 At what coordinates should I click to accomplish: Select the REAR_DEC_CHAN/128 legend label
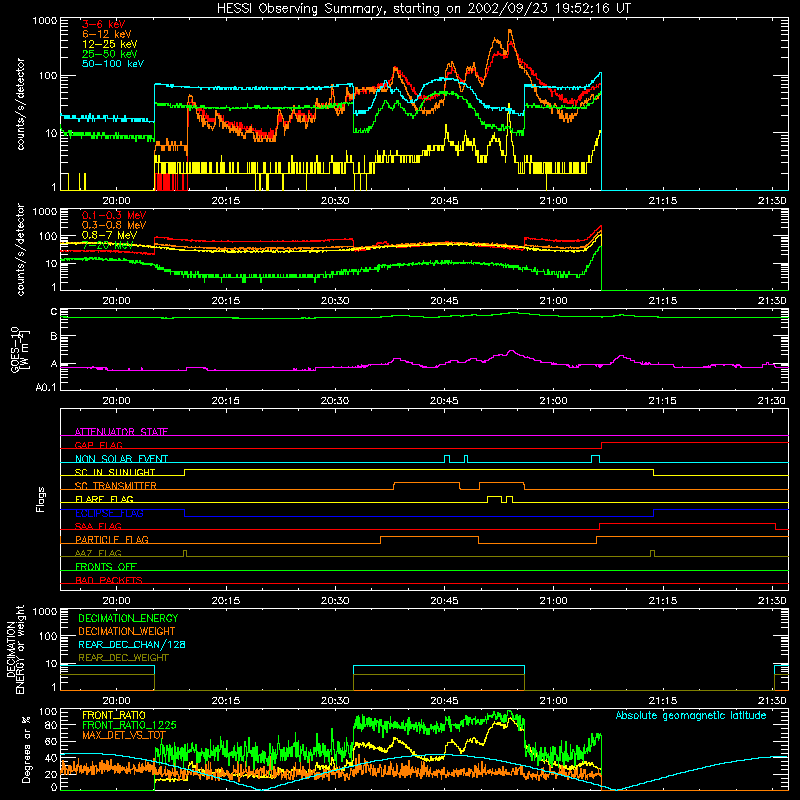[132, 644]
